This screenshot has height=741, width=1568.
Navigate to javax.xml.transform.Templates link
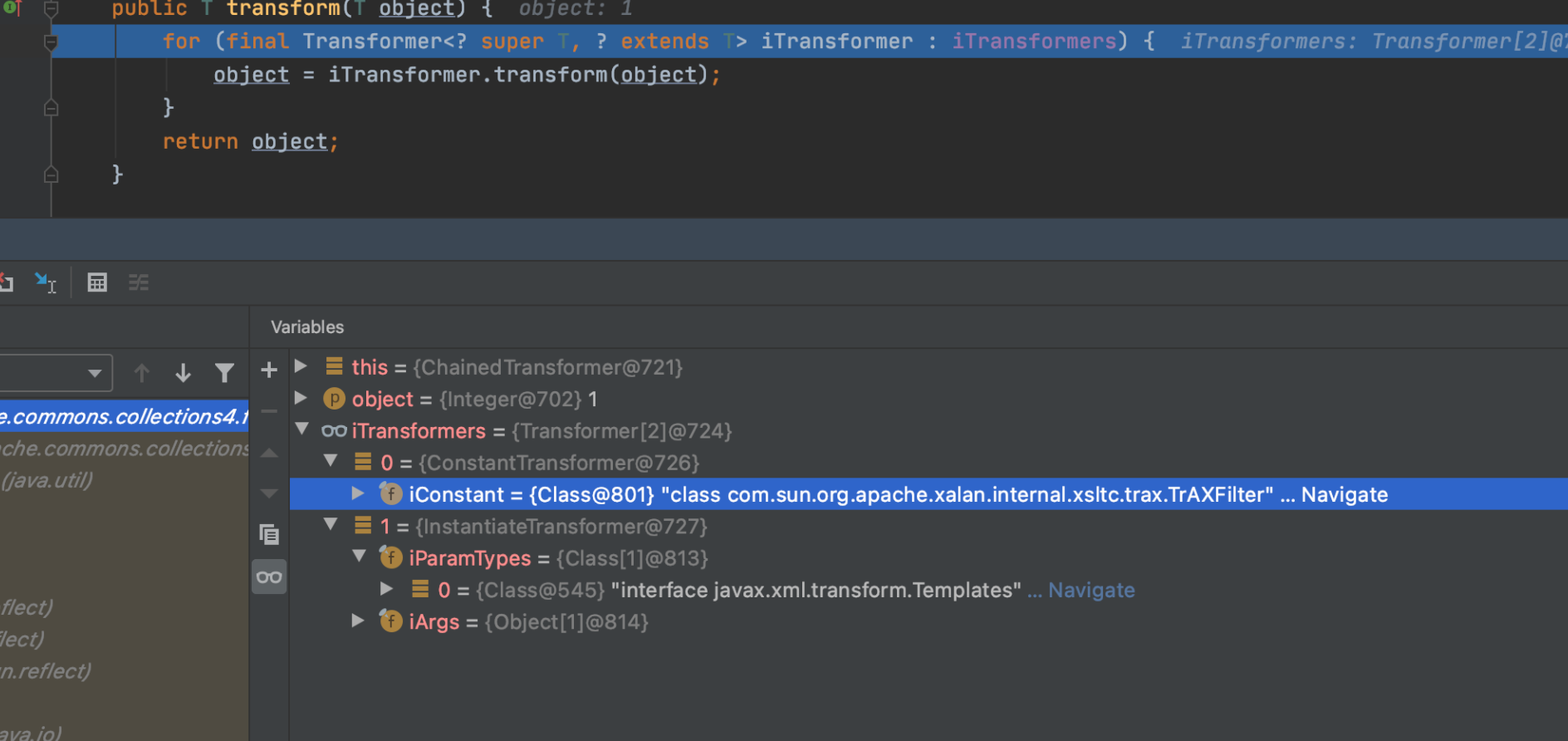1091,591
